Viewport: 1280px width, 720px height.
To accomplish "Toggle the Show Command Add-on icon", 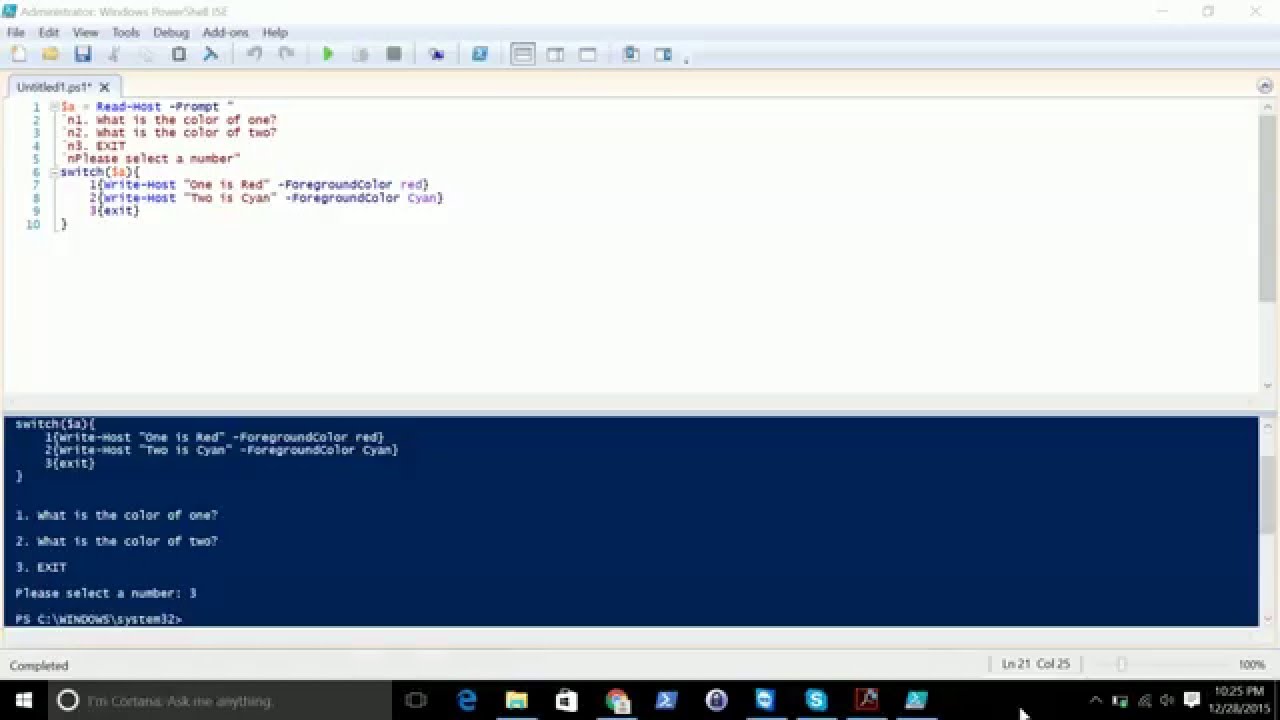I will 663,54.
